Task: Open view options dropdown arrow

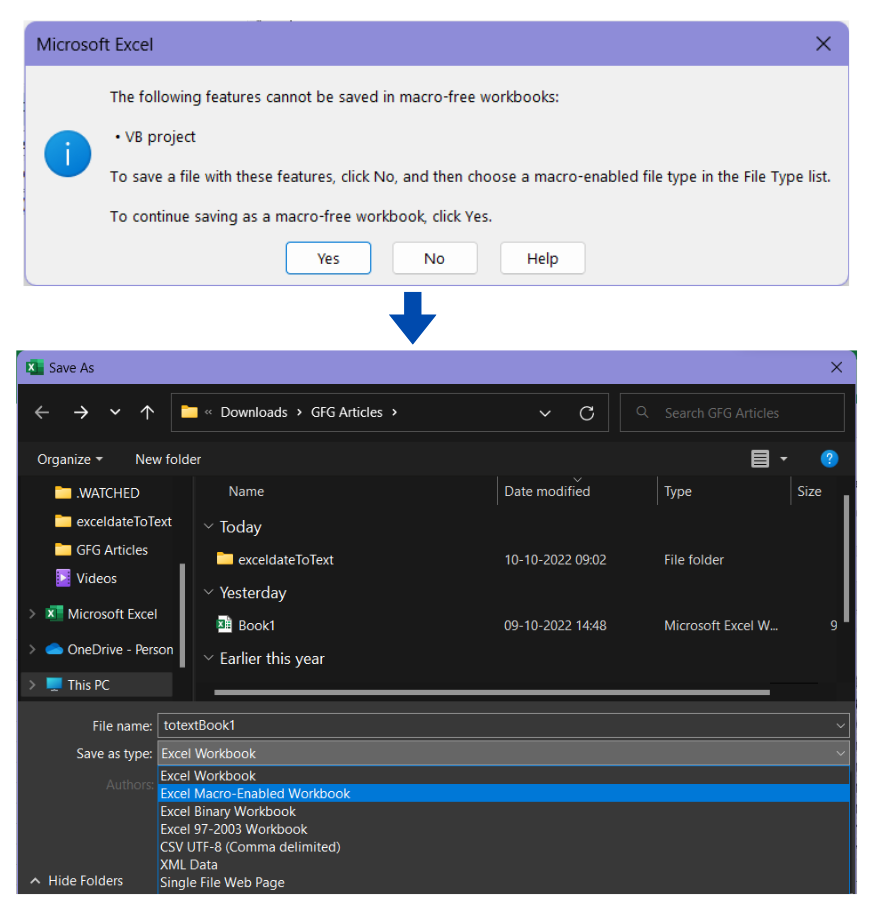Action: 784,459
